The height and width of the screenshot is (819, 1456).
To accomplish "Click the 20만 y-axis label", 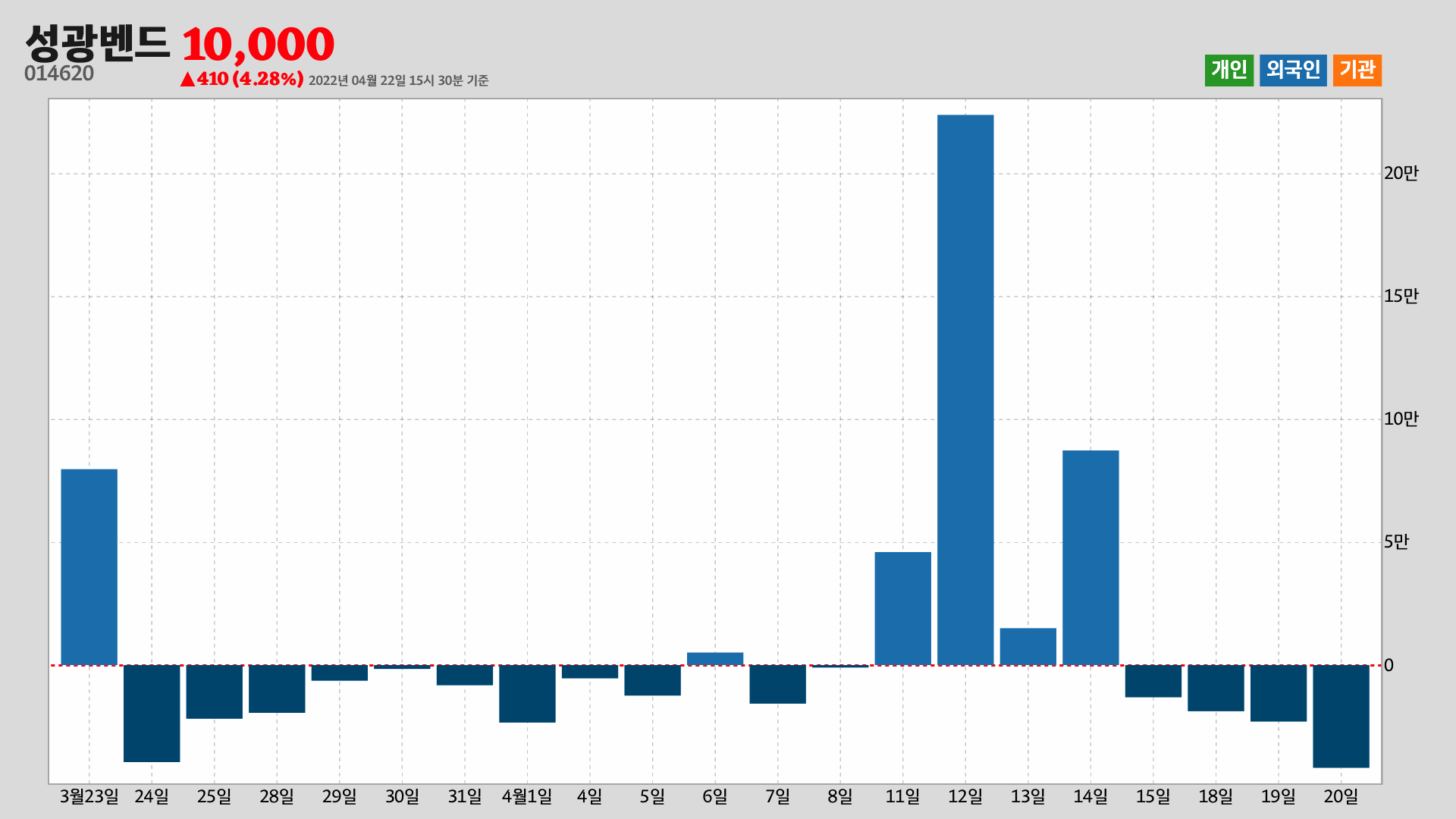I will (1401, 173).
